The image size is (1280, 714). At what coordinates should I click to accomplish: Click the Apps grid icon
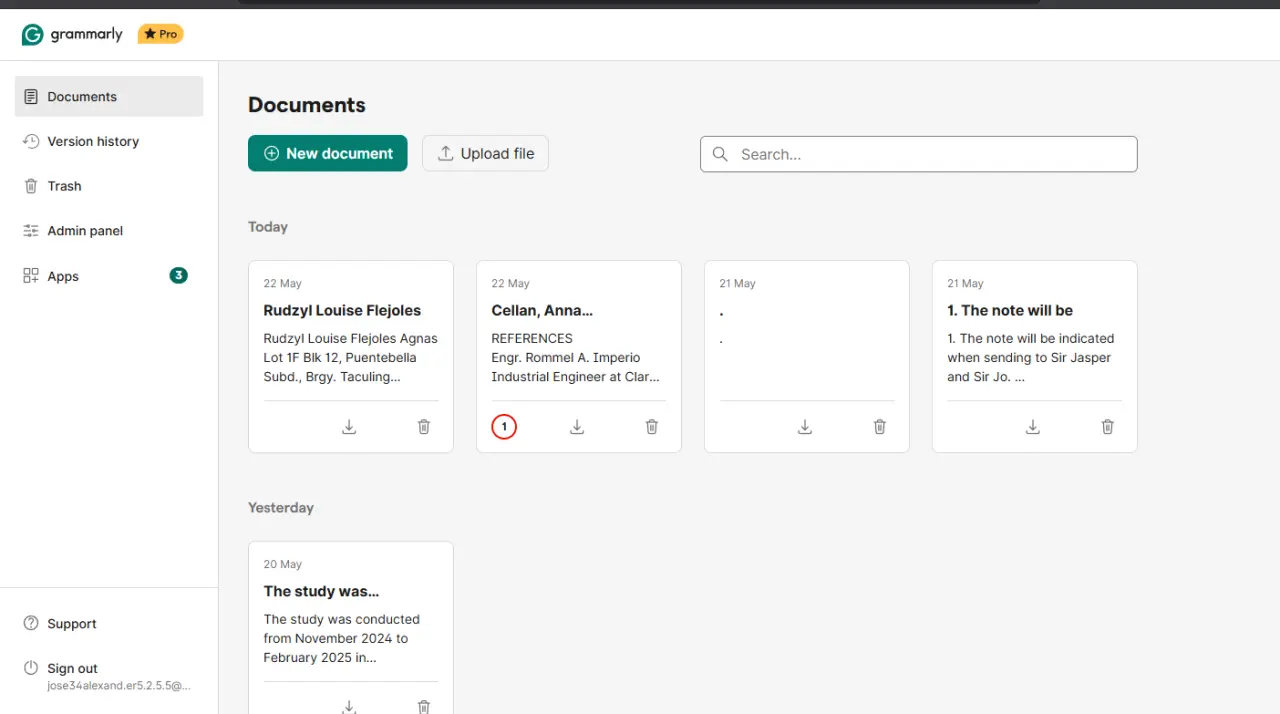(31, 276)
